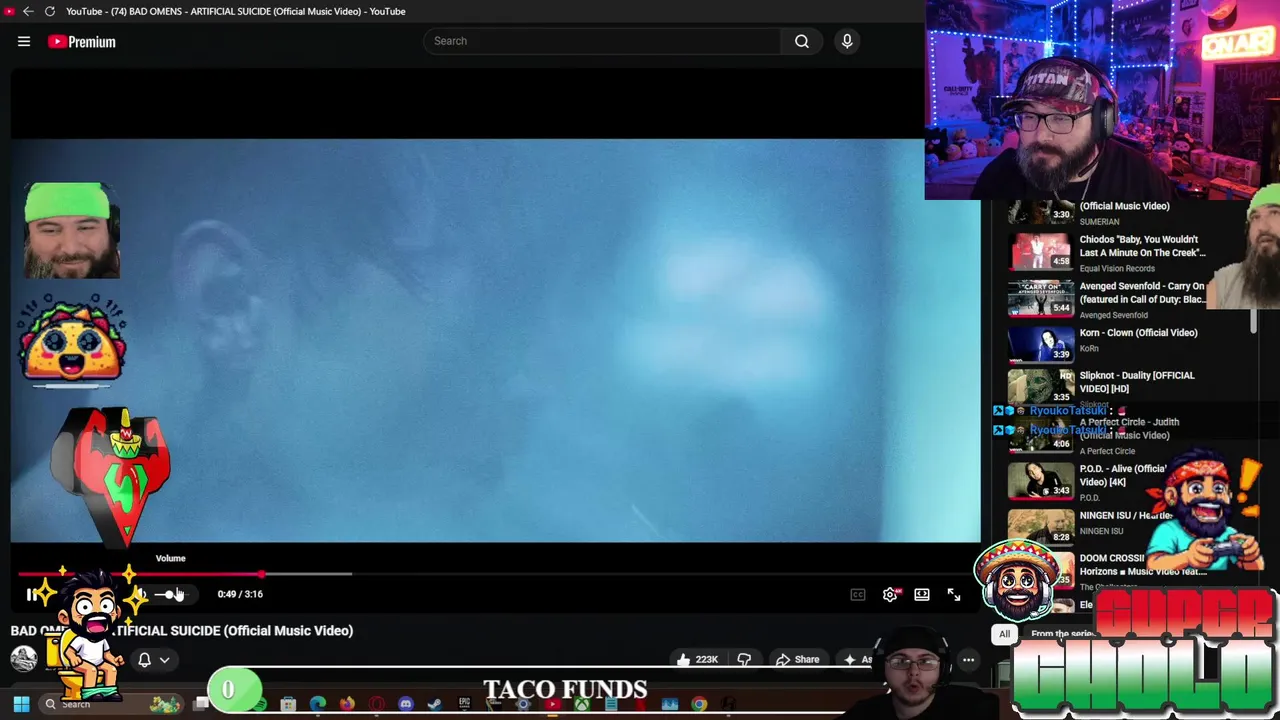Open the player settings gear

pos(890,595)
